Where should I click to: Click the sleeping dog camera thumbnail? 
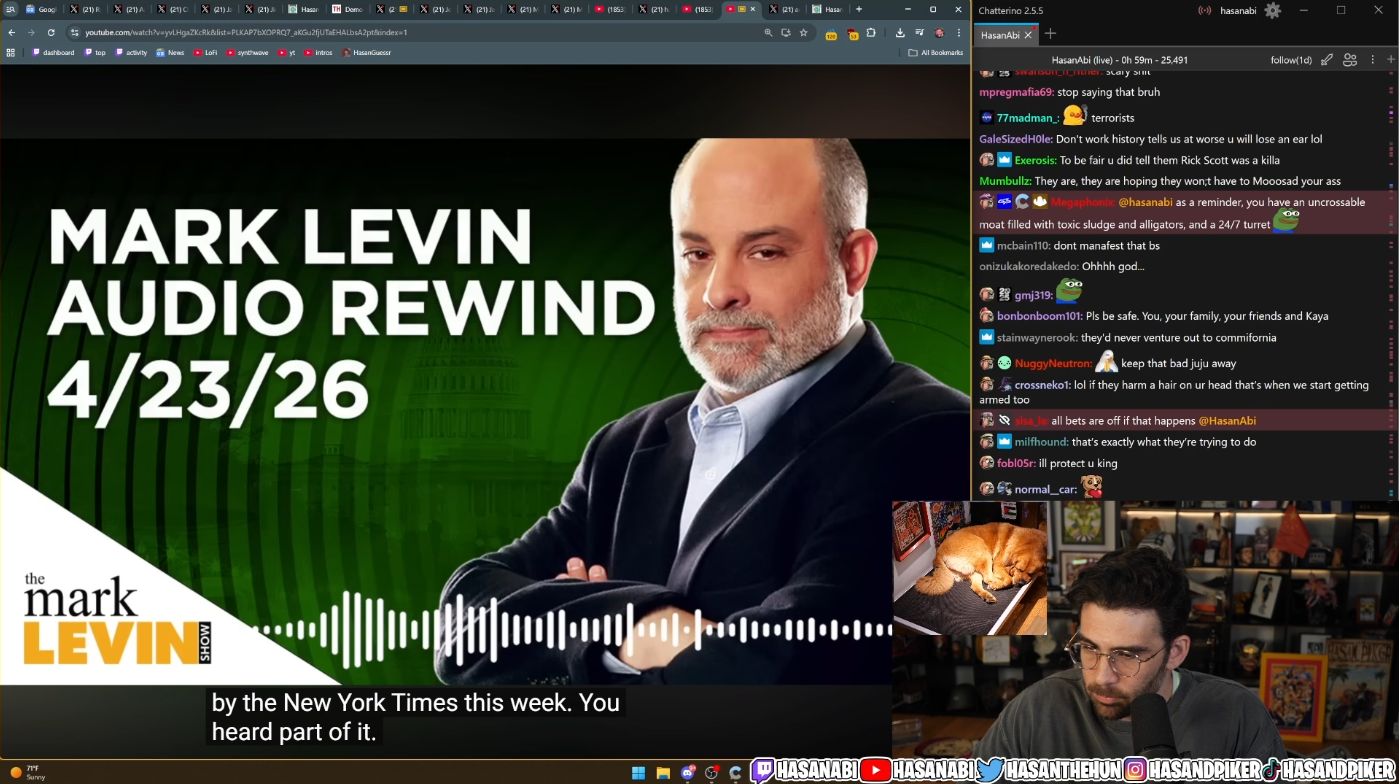969,568
